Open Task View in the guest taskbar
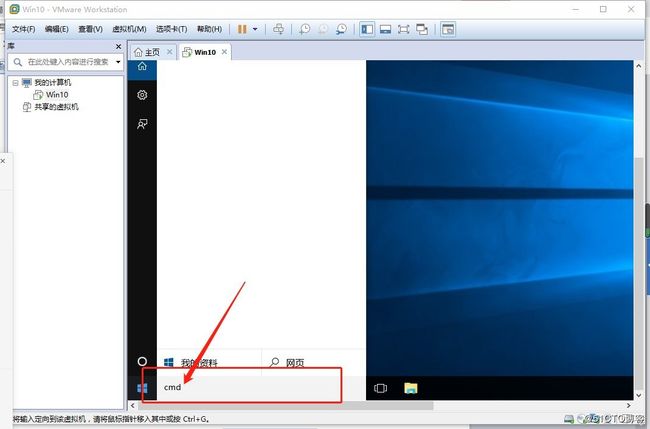650x429 pixels. pyautogui.click(x=380, y=388)
